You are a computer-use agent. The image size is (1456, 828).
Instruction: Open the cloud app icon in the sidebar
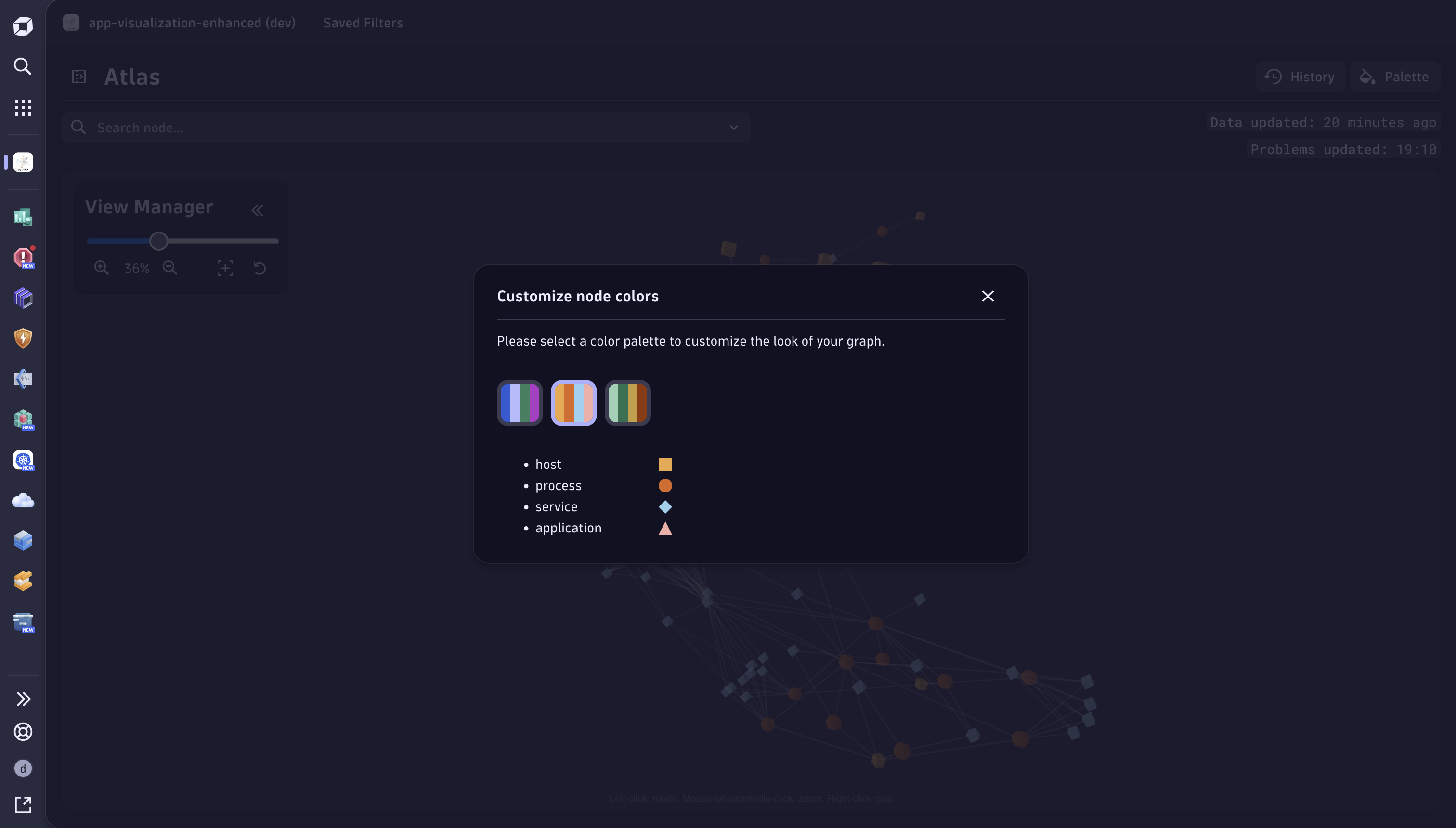pos(23,500)
